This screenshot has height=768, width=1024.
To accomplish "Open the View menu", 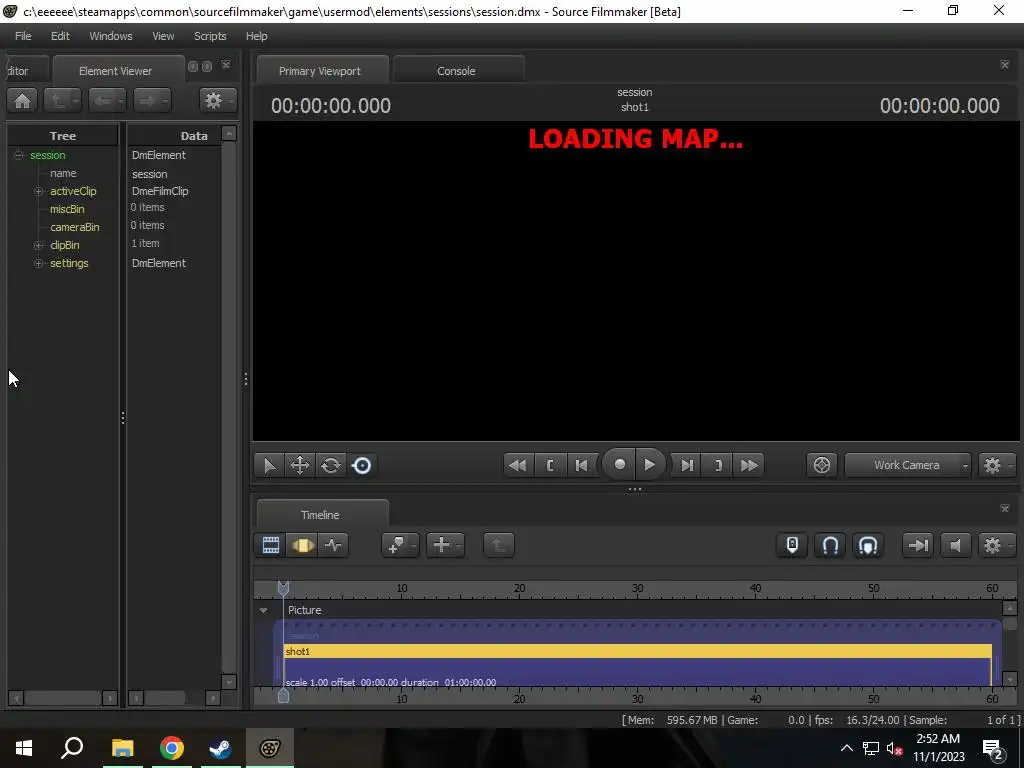I will click(x=163, y=36).
